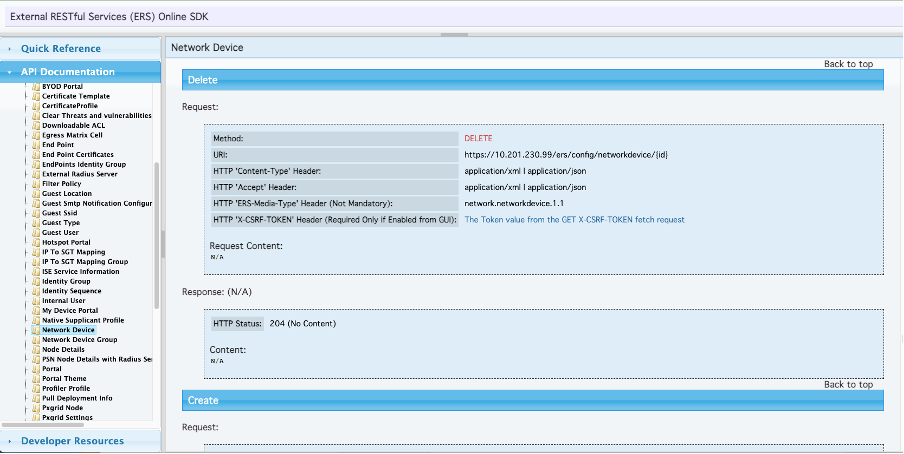This screenshot has width=904, height=454.
Task: Click the Internal User folder icon
Action: click(x=36, y=301)
